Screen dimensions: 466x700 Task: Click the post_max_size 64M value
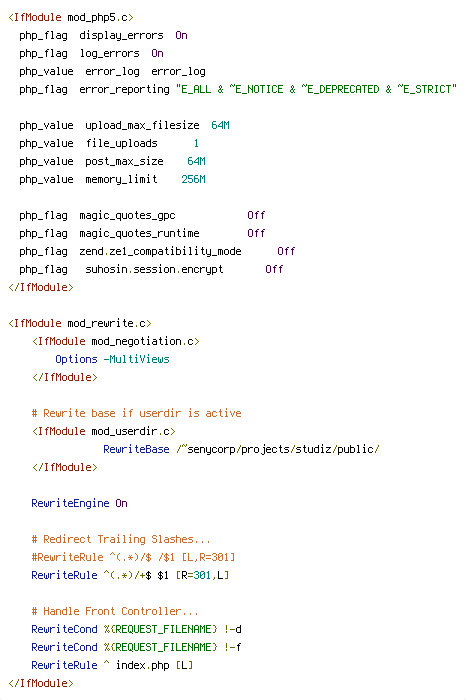196,161
